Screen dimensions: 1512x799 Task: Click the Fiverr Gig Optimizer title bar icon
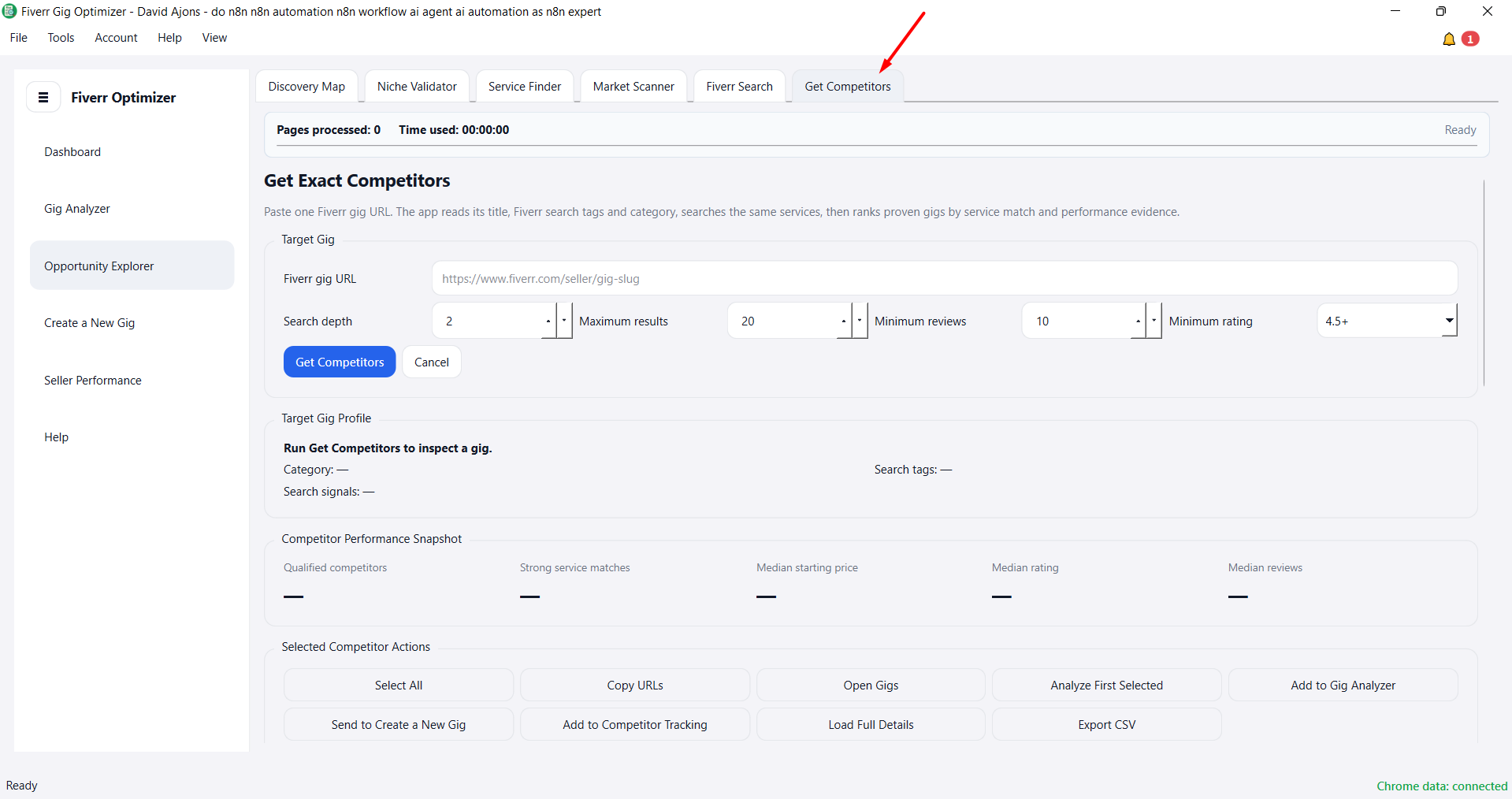[9, 11]
